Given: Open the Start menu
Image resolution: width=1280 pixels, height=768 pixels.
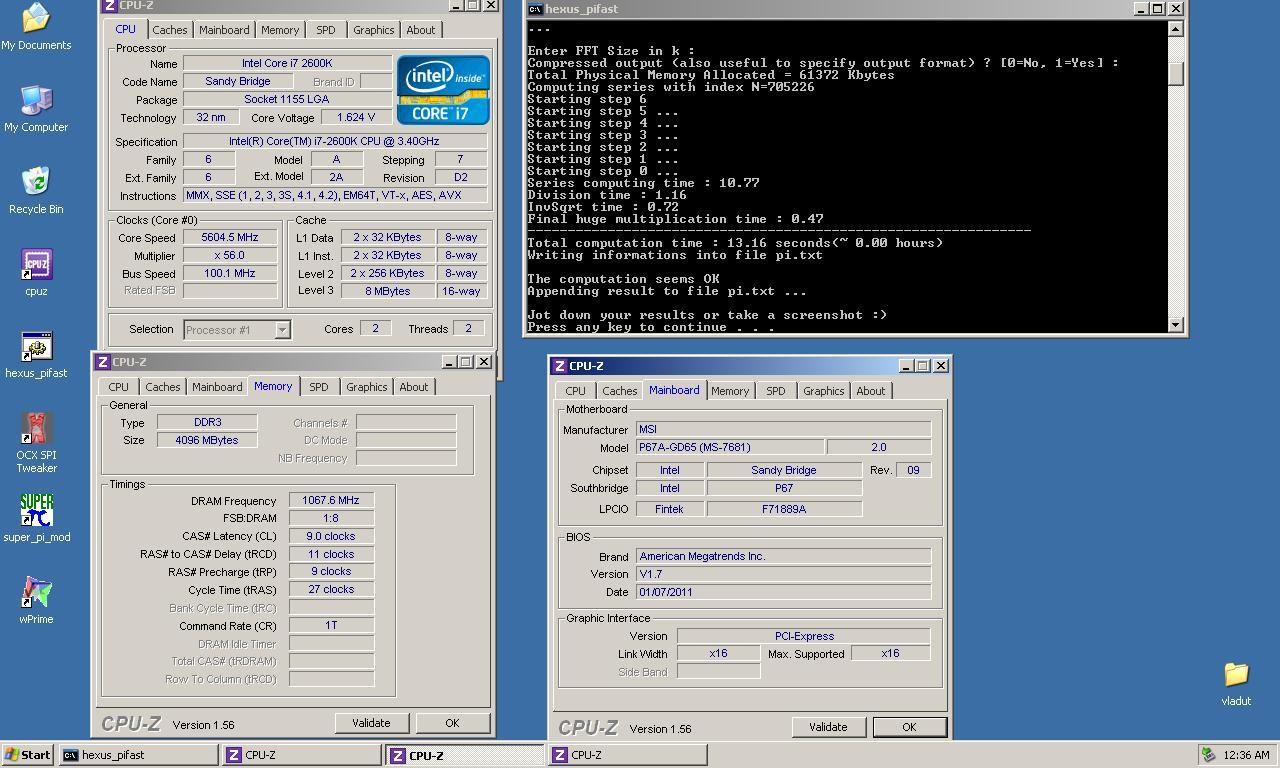Looking at the screenshot, I should 28,755.
